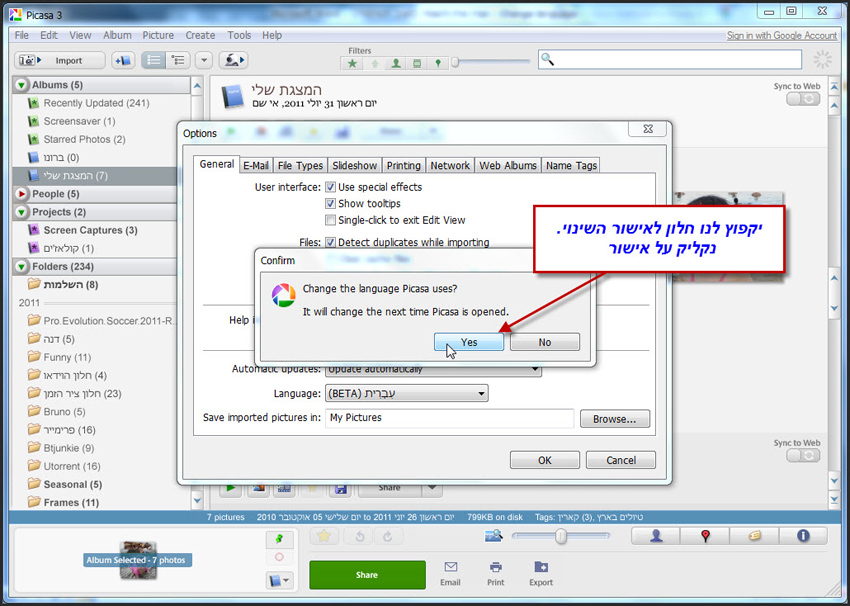Filter by uploaded photos icon

click(x=375, y=63)
